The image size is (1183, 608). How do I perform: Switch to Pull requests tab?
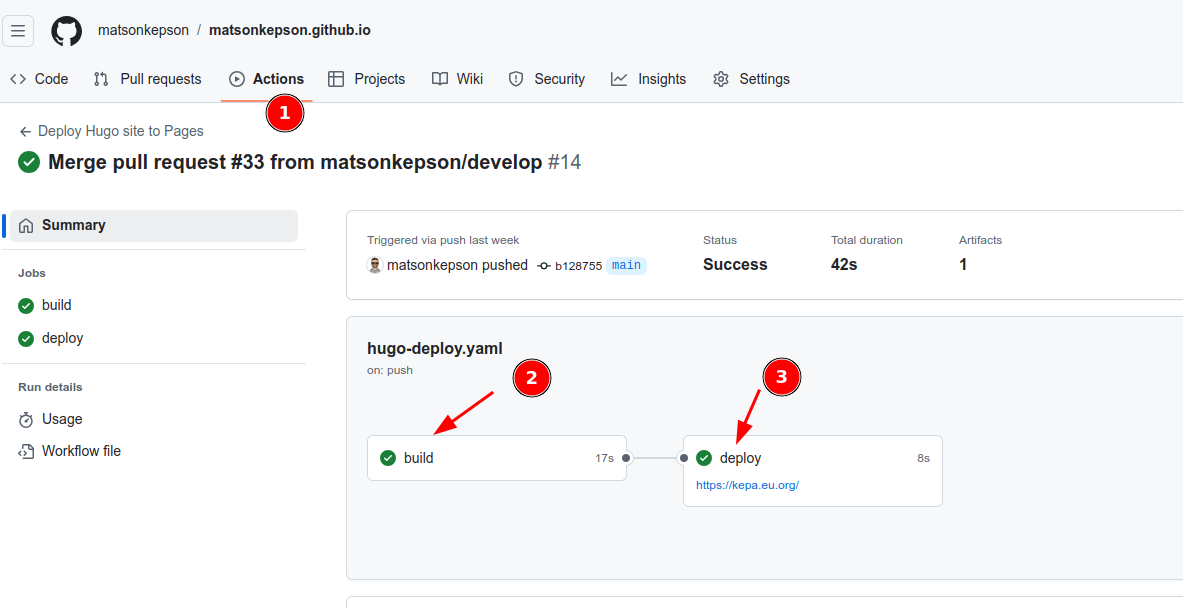(148, 79)
